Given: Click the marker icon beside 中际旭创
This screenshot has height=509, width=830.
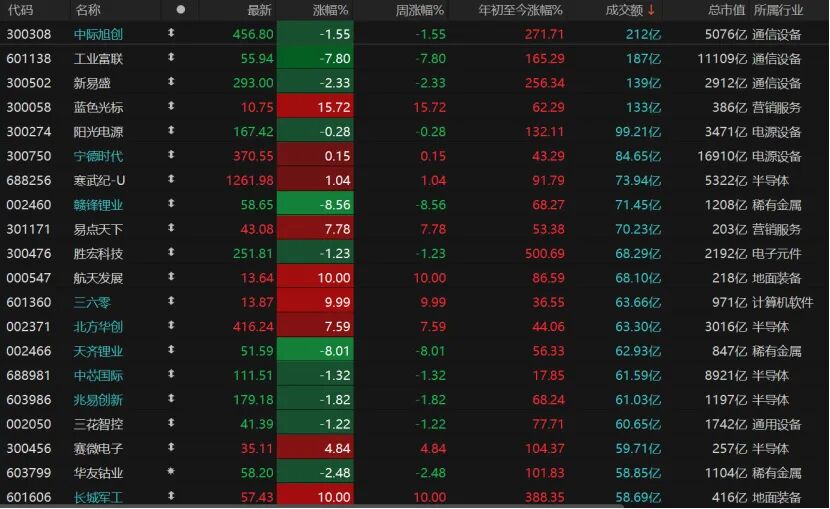Looking at the screenshot, I should coord(170,35).
